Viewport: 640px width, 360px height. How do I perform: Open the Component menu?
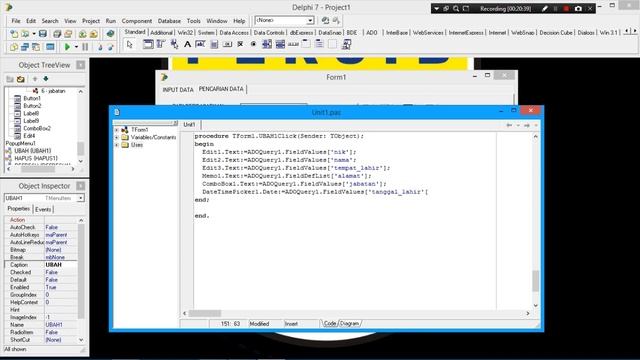[x=137, y=21]
